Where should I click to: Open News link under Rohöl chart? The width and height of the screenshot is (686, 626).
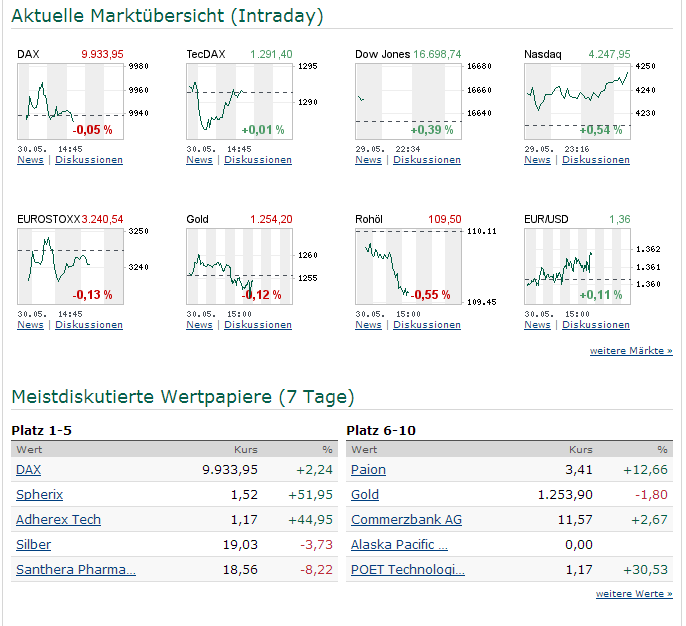368,325
